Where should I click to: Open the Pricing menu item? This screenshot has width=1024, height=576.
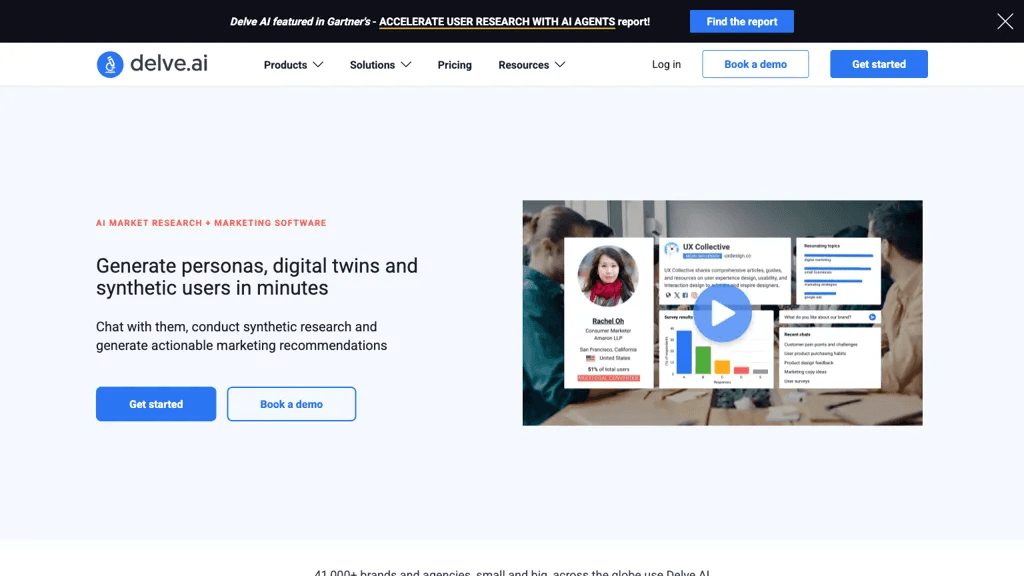click(x=455, y=65)
